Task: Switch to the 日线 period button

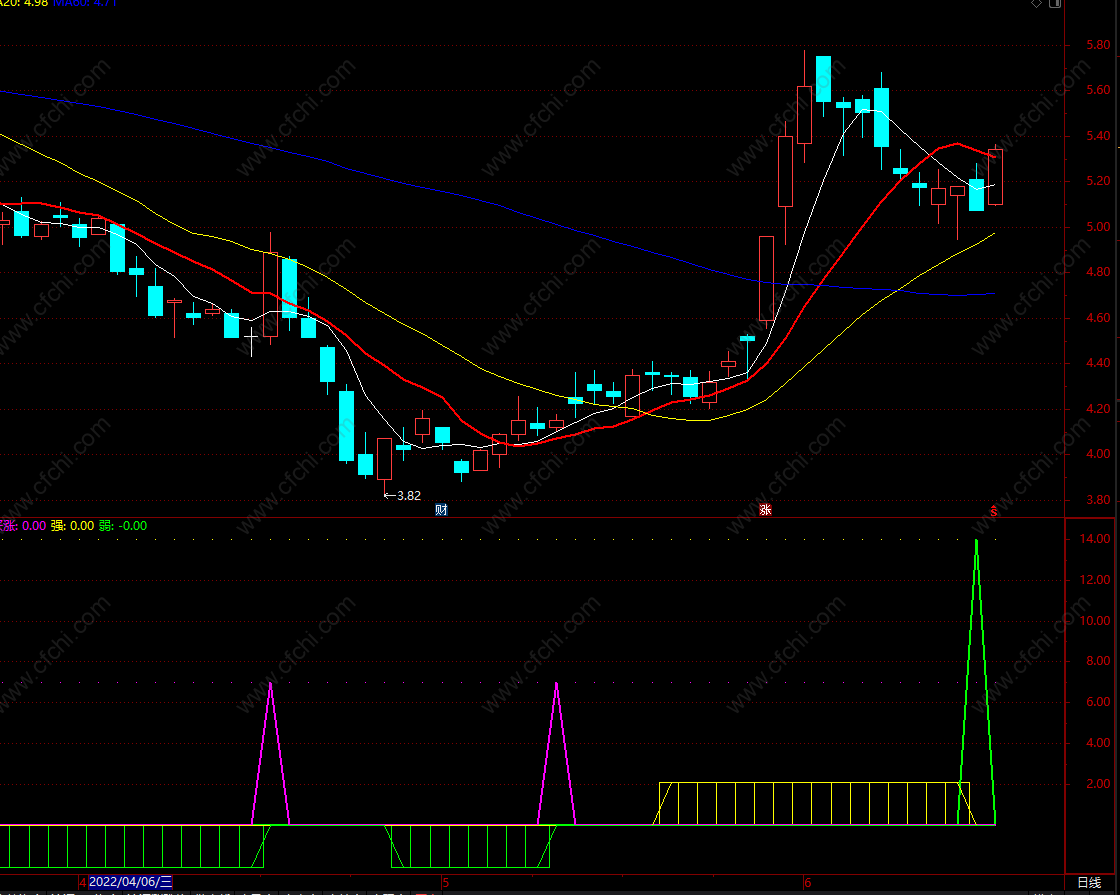Action: (1089, 883)
